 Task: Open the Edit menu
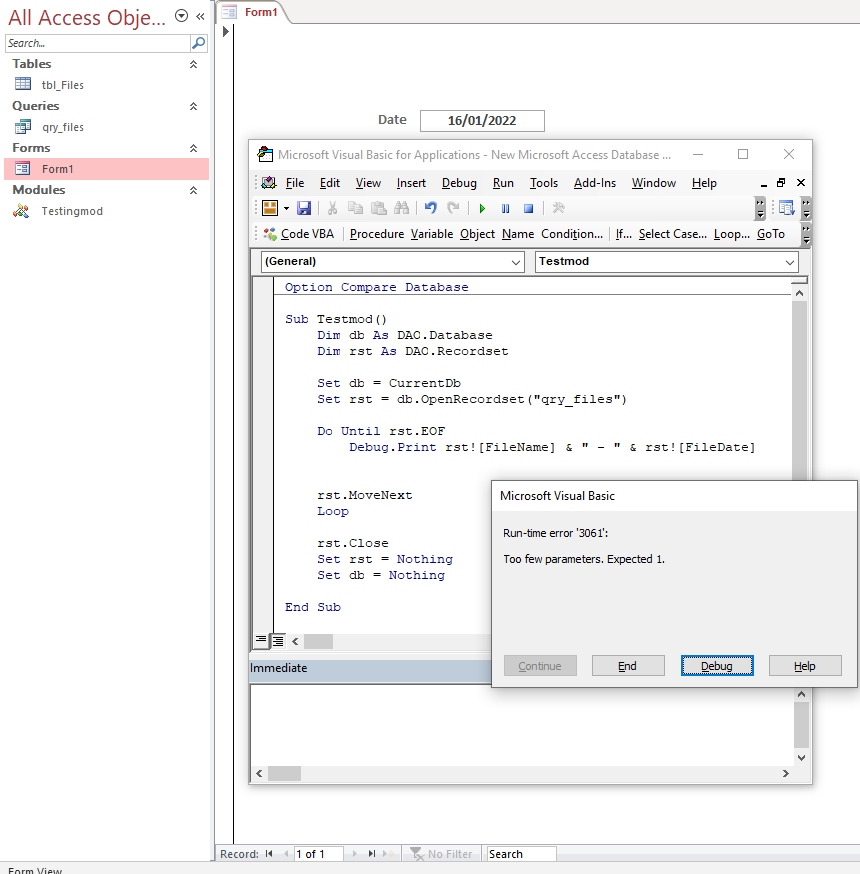(x=330, y=183)
